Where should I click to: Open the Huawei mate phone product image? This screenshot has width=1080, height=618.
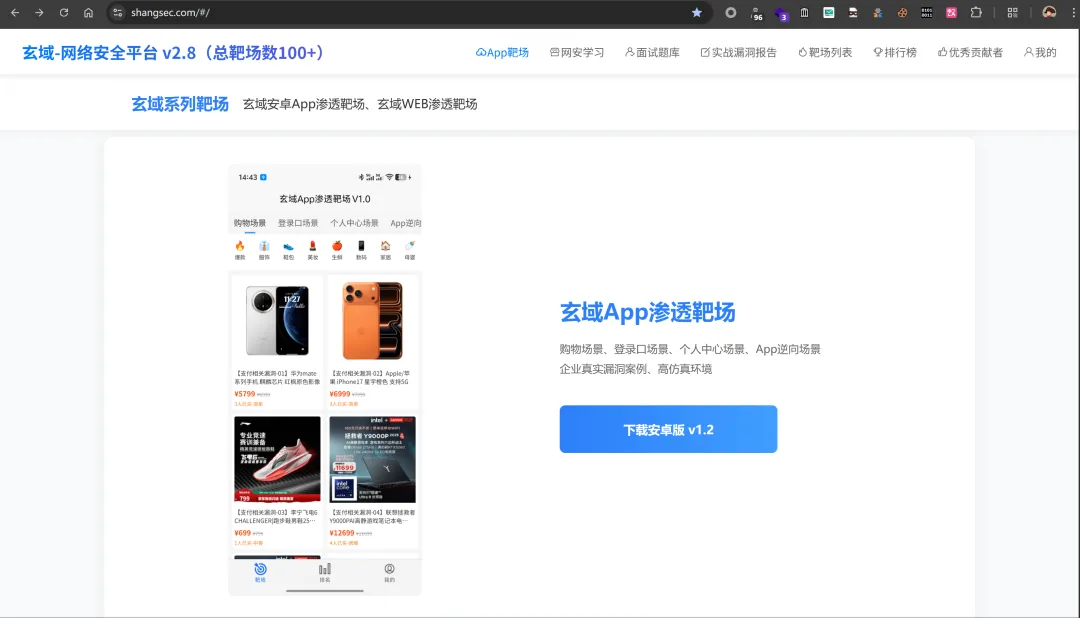point(277,321)
